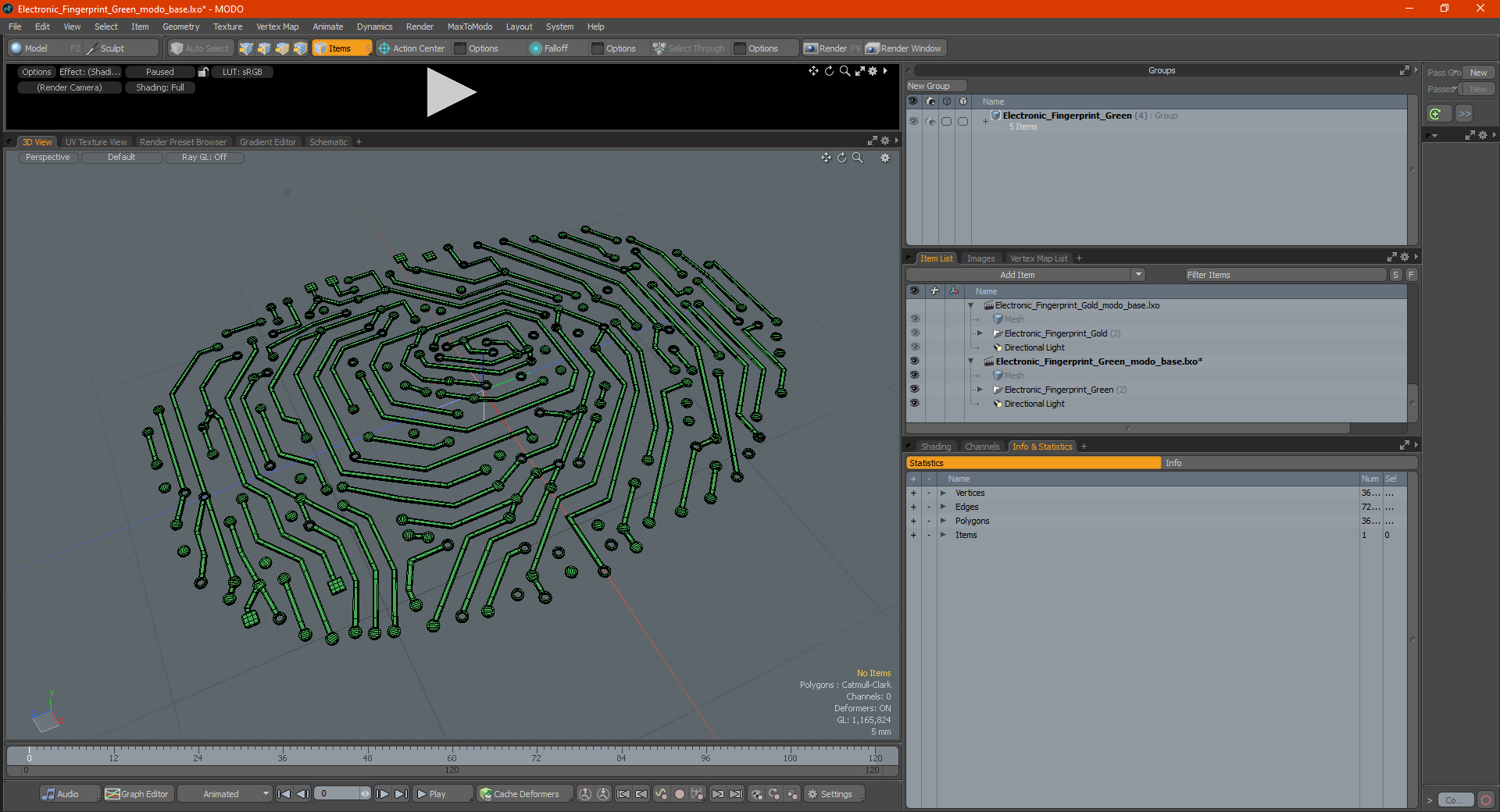1500x812 pixels.
Task: Open the Geometry menu
Action: pos(180,27)
